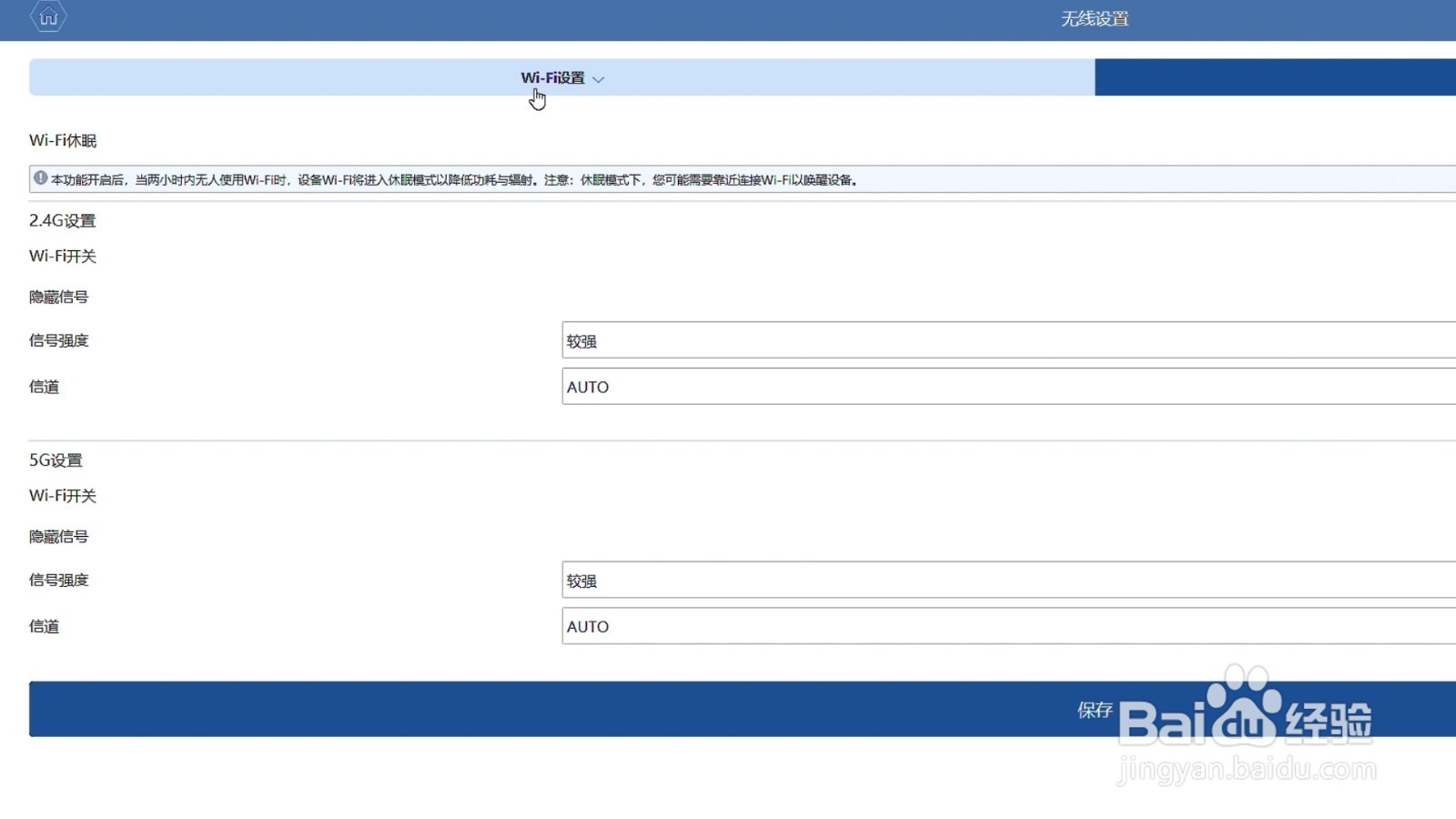The width and height of the screenshot is (1456, 819).
Task: Open the 2.4G 信道 AUTO dropdown
Action: (1008, 387)
